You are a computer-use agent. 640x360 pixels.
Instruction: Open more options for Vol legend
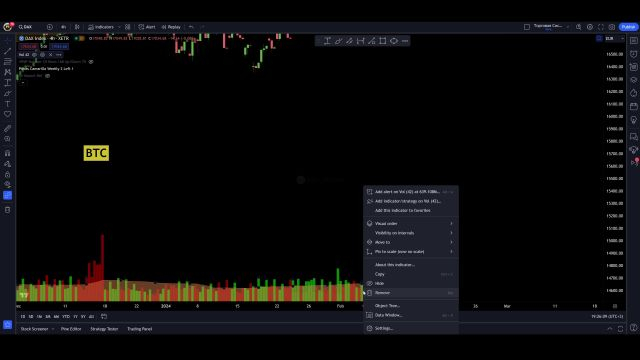(59, 55)
